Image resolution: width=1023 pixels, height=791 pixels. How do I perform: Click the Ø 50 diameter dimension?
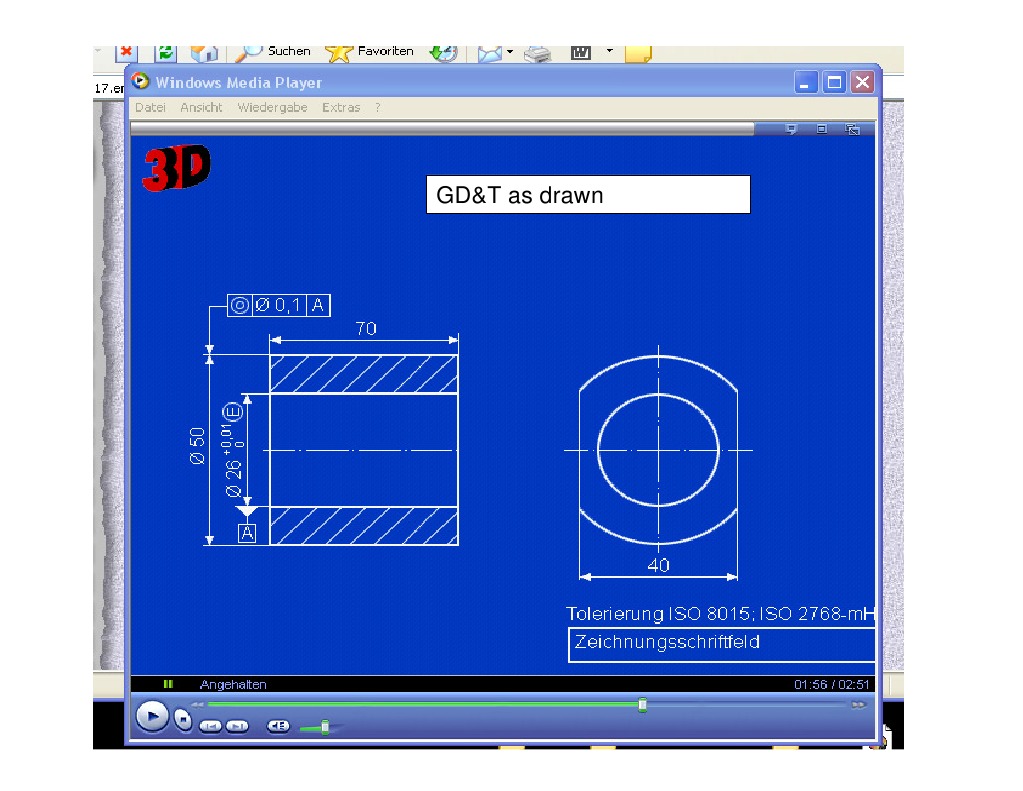tap(196, 446)
